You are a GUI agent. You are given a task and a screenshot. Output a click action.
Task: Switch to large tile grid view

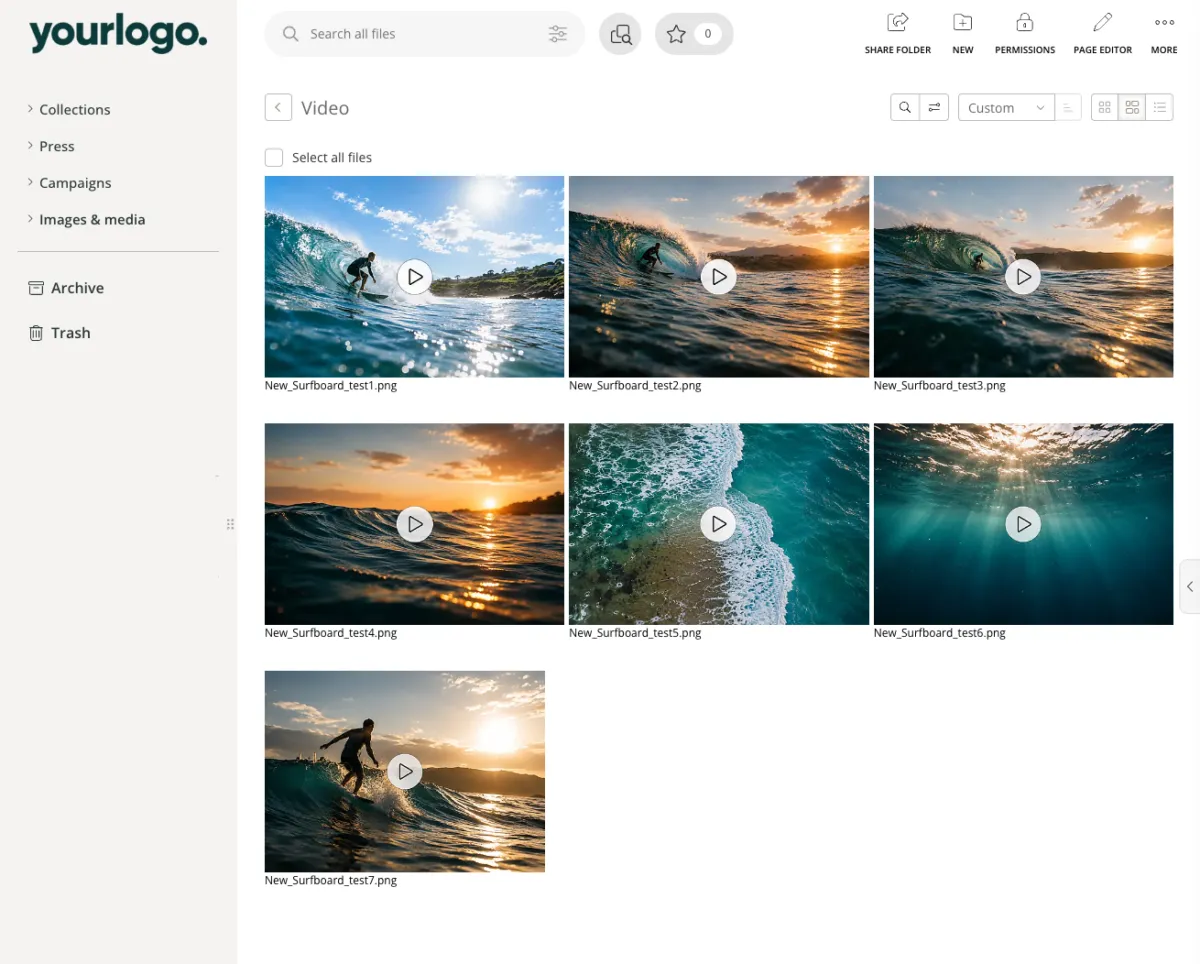[x=1132, y=108]
